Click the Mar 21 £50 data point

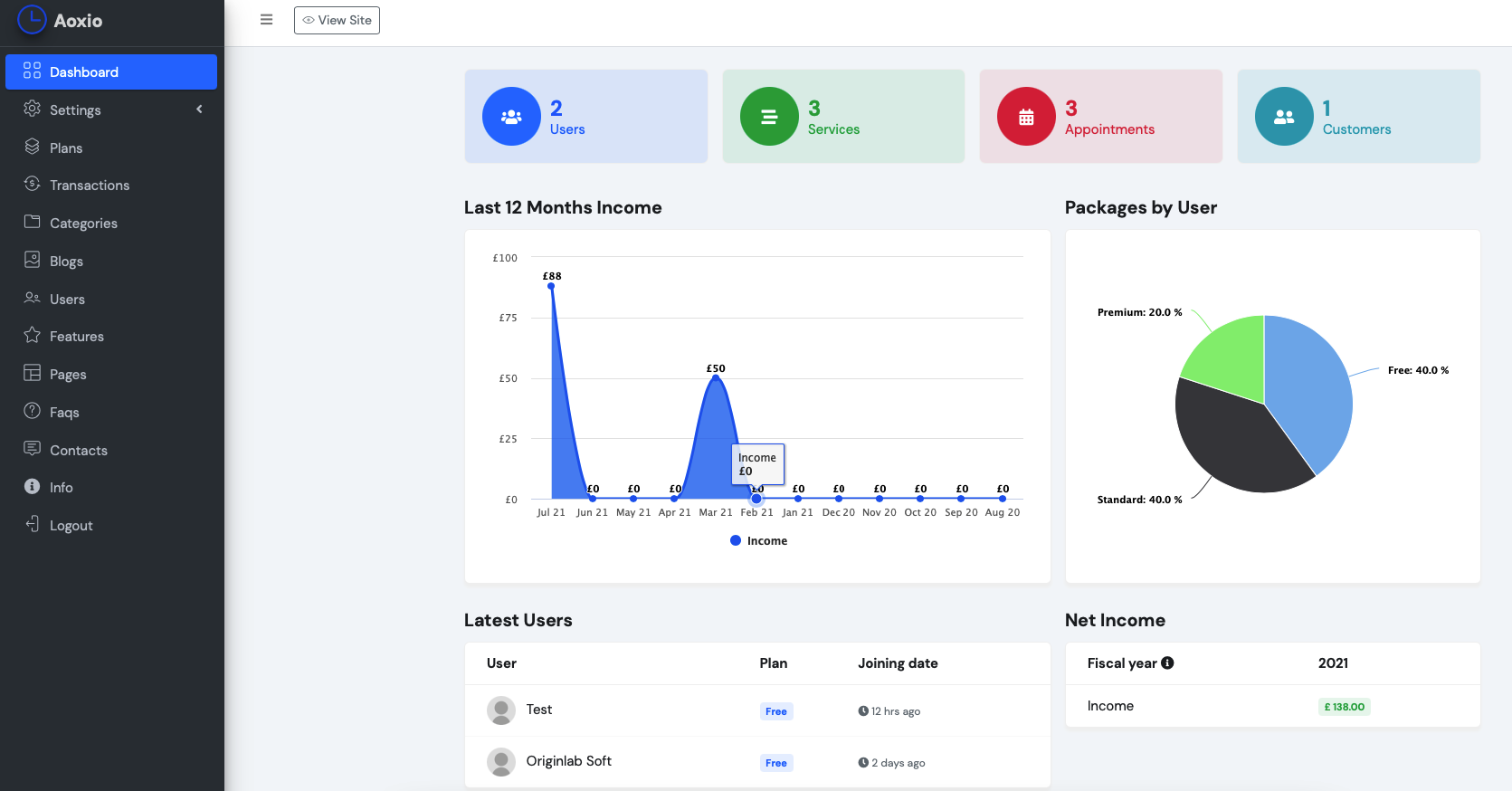(x=716, y=378)
